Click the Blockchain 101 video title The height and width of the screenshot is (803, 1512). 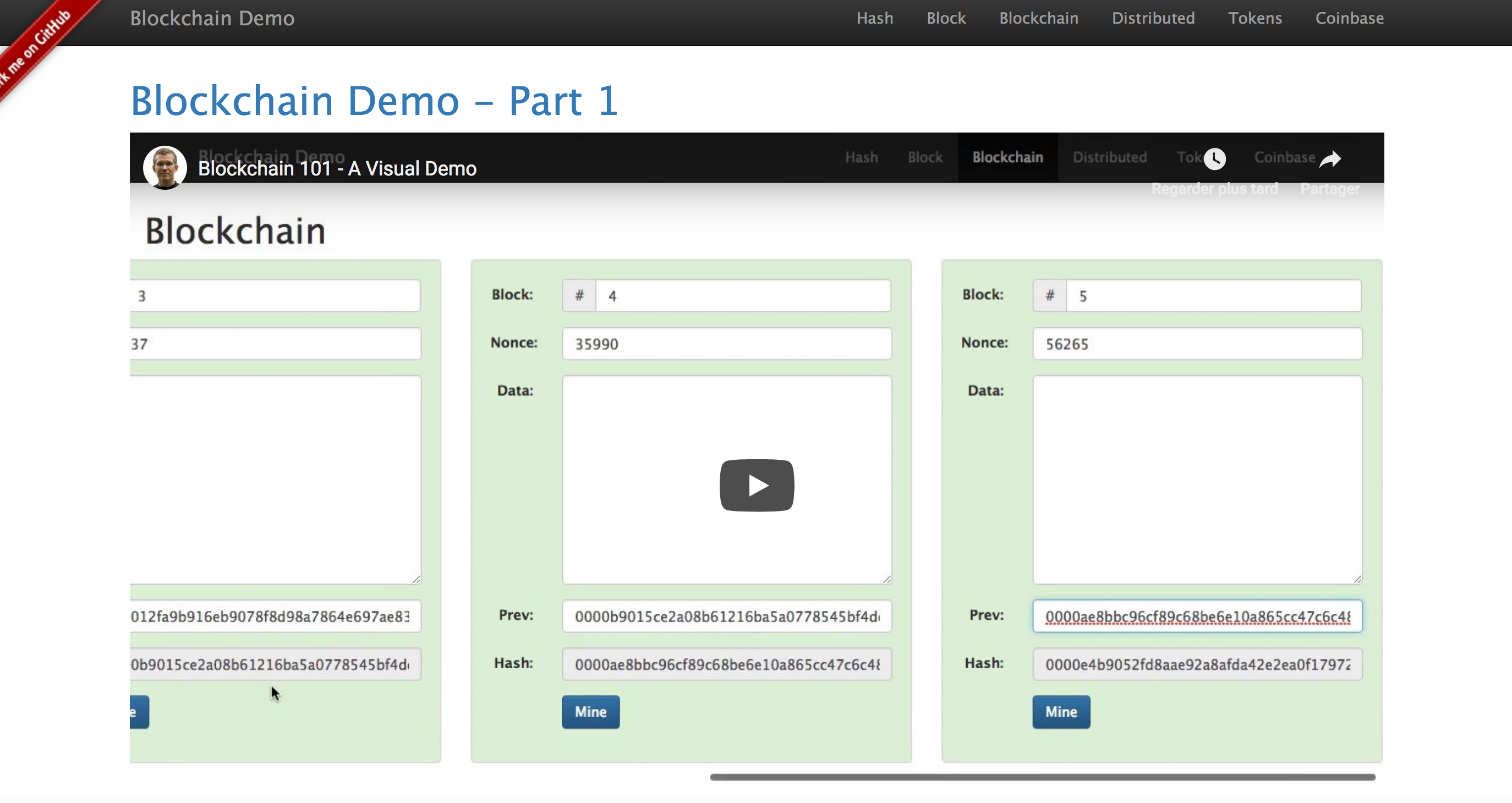click(x=337, y=169)
